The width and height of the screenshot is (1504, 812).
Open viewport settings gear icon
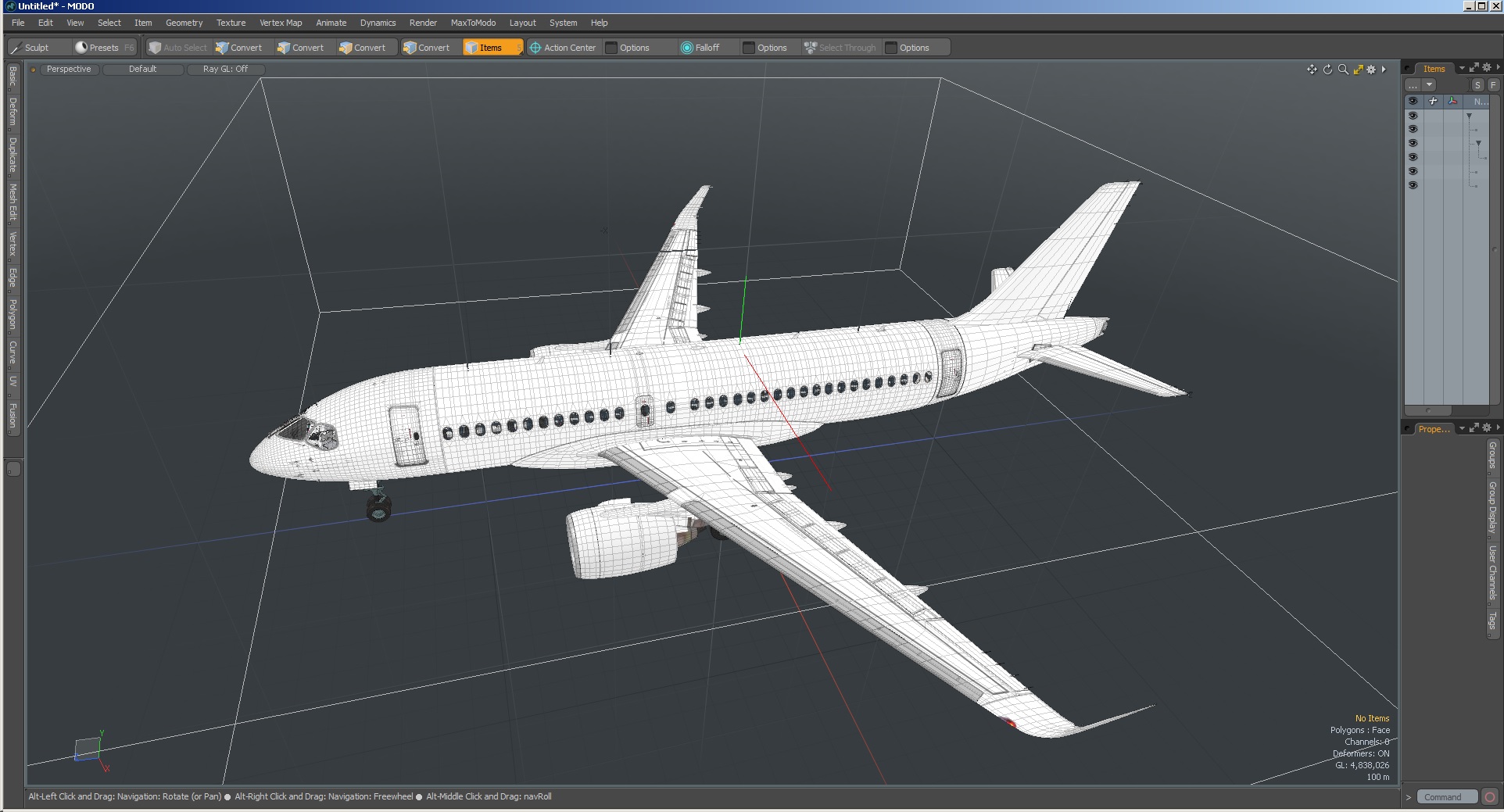coord(1371,70)
